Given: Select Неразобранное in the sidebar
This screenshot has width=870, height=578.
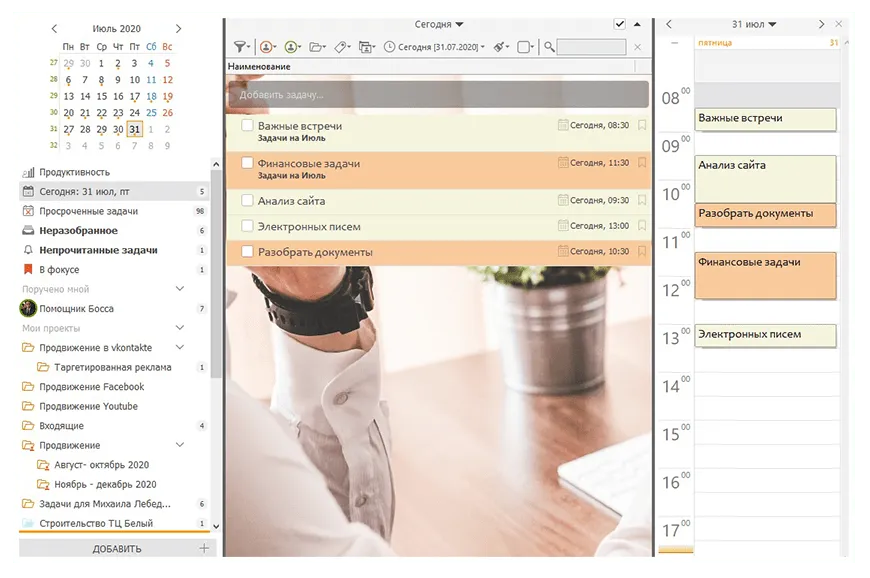Looking at the screenshot, I should [78, 231].
